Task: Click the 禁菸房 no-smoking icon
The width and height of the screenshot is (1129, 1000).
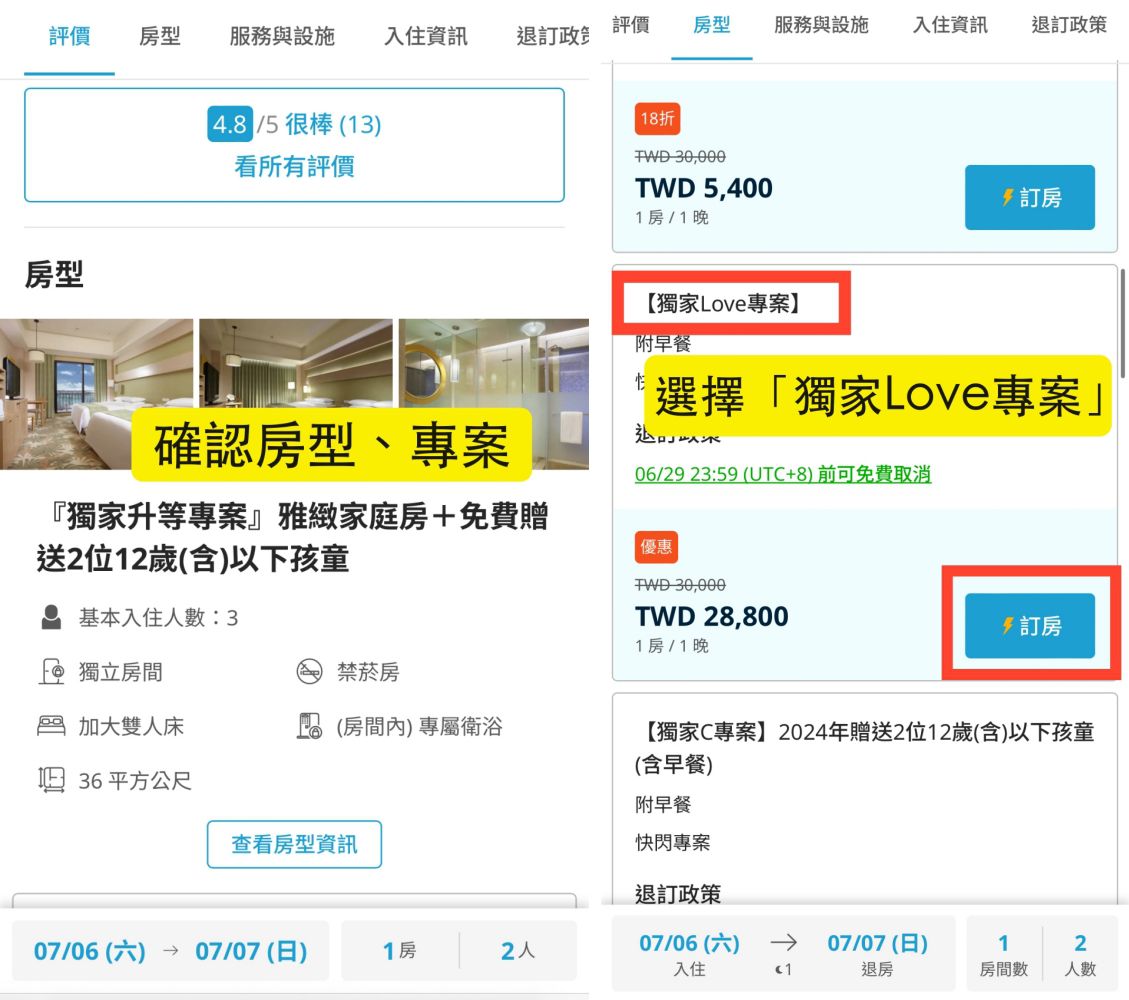Action: coord(310,672)
